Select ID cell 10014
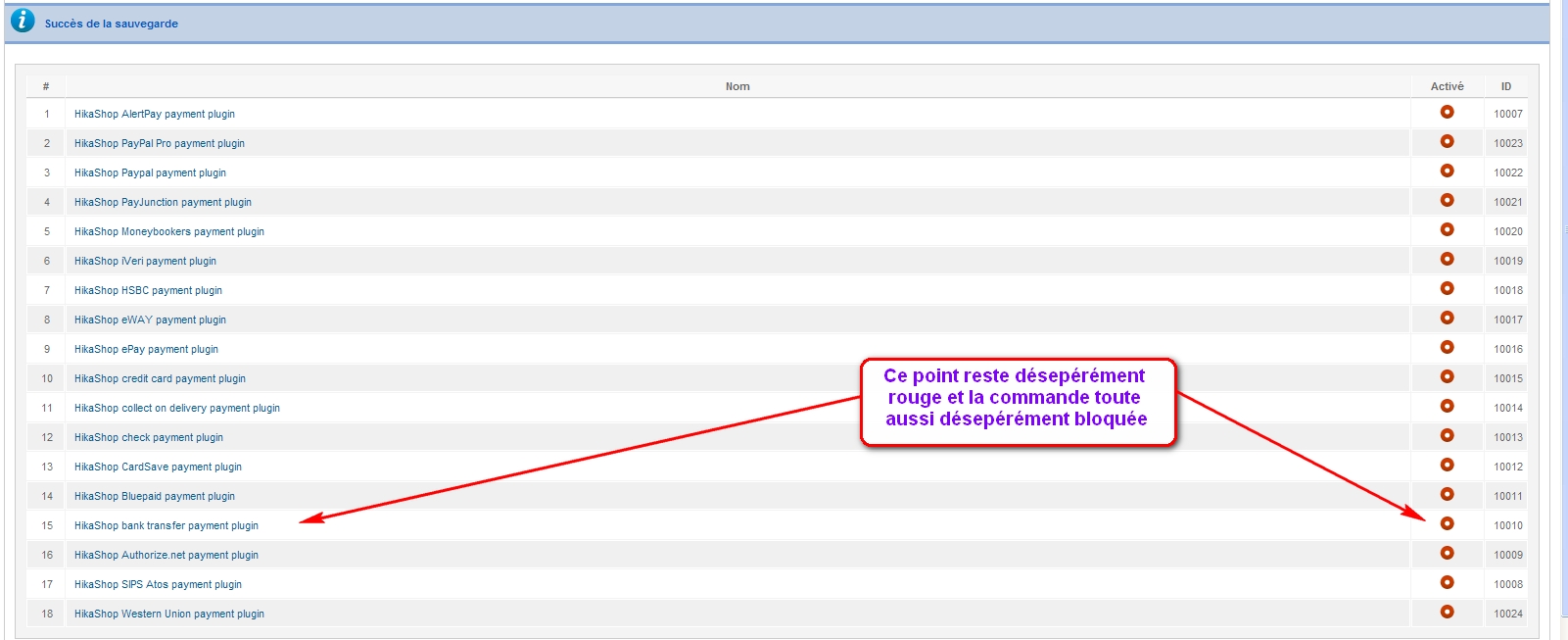Viewport: 1568px width, 640px height. [x=1508, y=409]
